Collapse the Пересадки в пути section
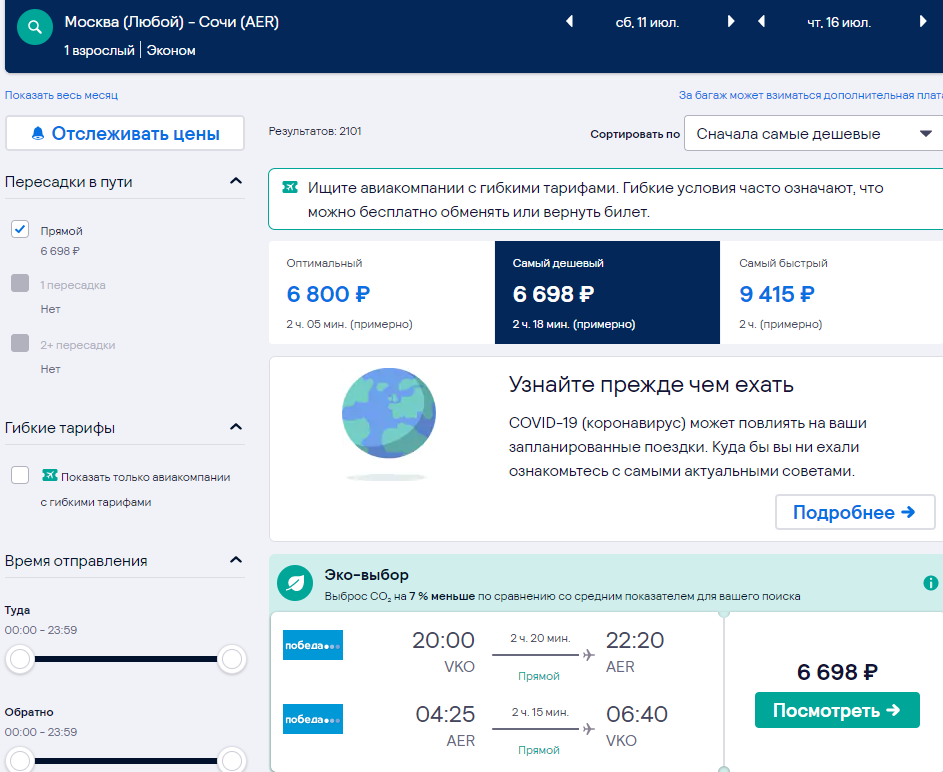The image size is (943, 772). click(236, 181)
